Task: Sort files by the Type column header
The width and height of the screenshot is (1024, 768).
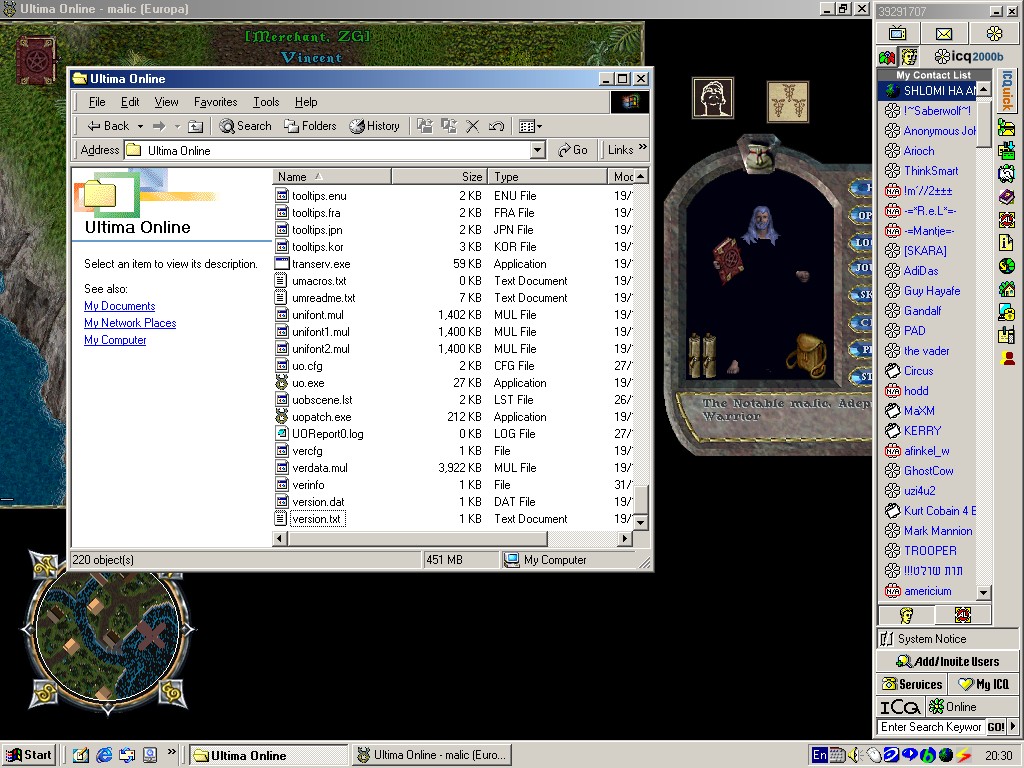Action: (x=546, y=176)
